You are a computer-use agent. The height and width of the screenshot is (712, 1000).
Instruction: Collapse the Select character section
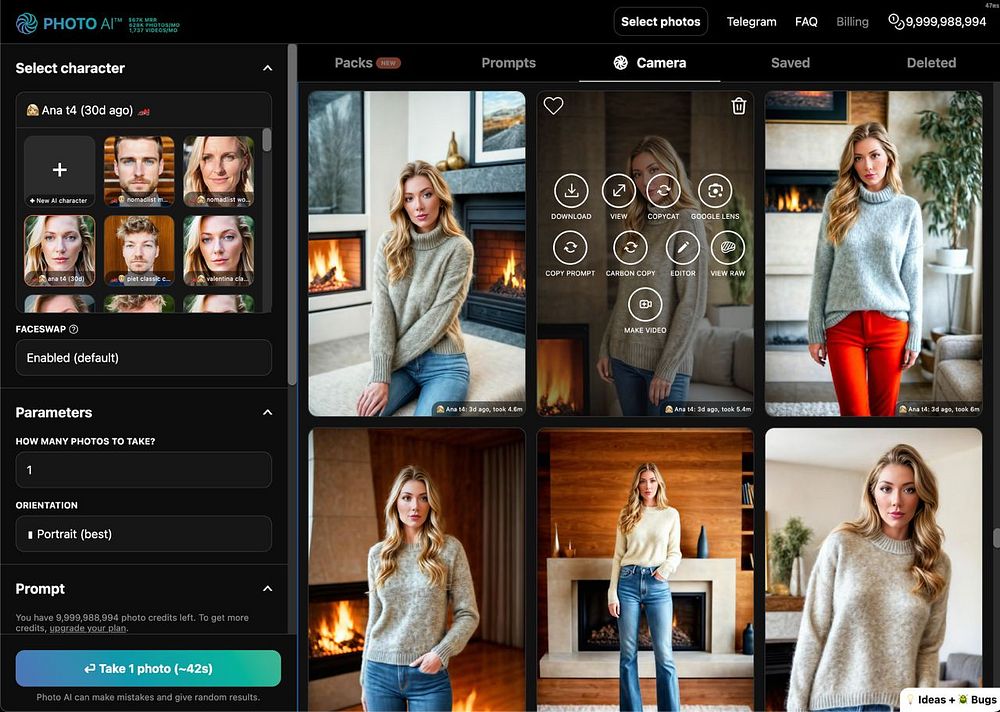click(x=267, y=68)
